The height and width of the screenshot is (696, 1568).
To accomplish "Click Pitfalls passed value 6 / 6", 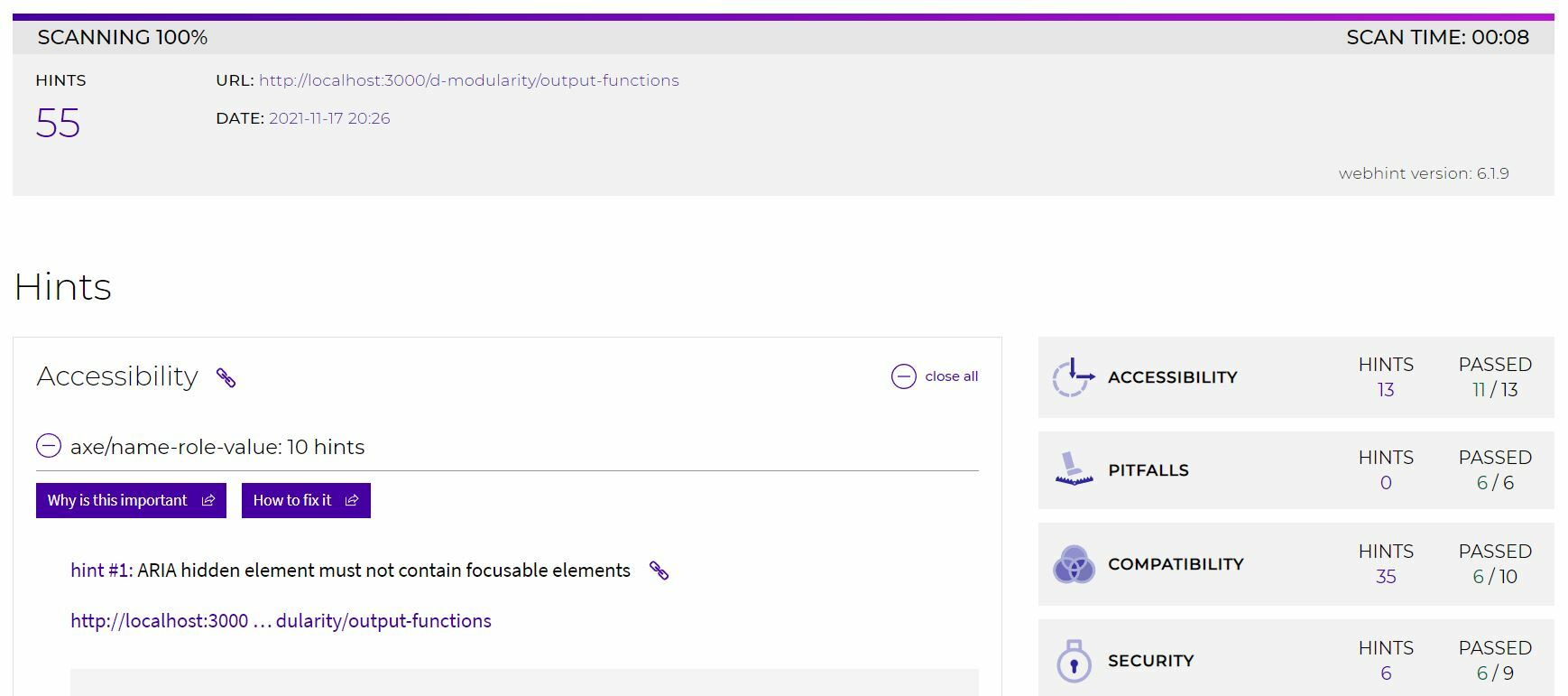I will coord(1495,483).
